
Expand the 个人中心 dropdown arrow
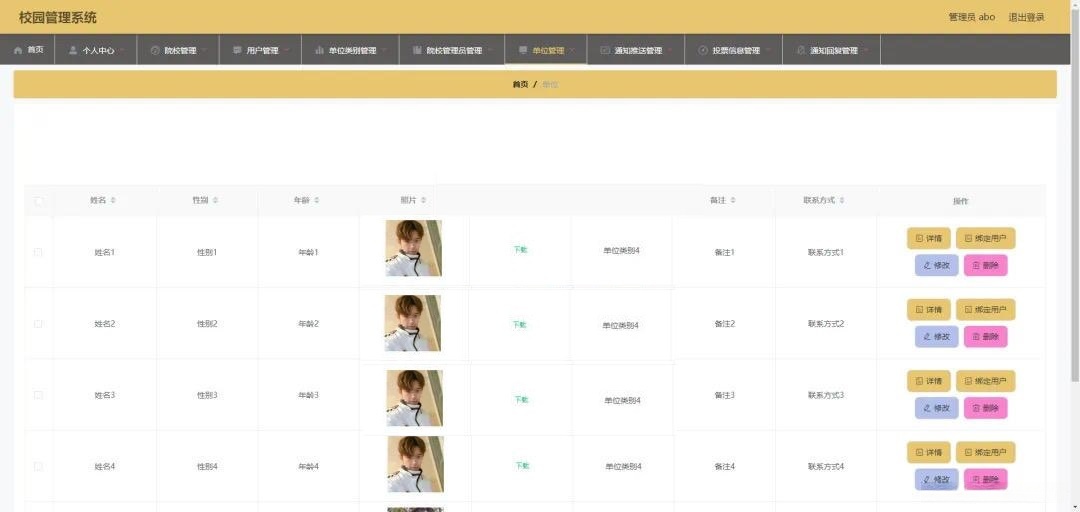click(122, 50)
